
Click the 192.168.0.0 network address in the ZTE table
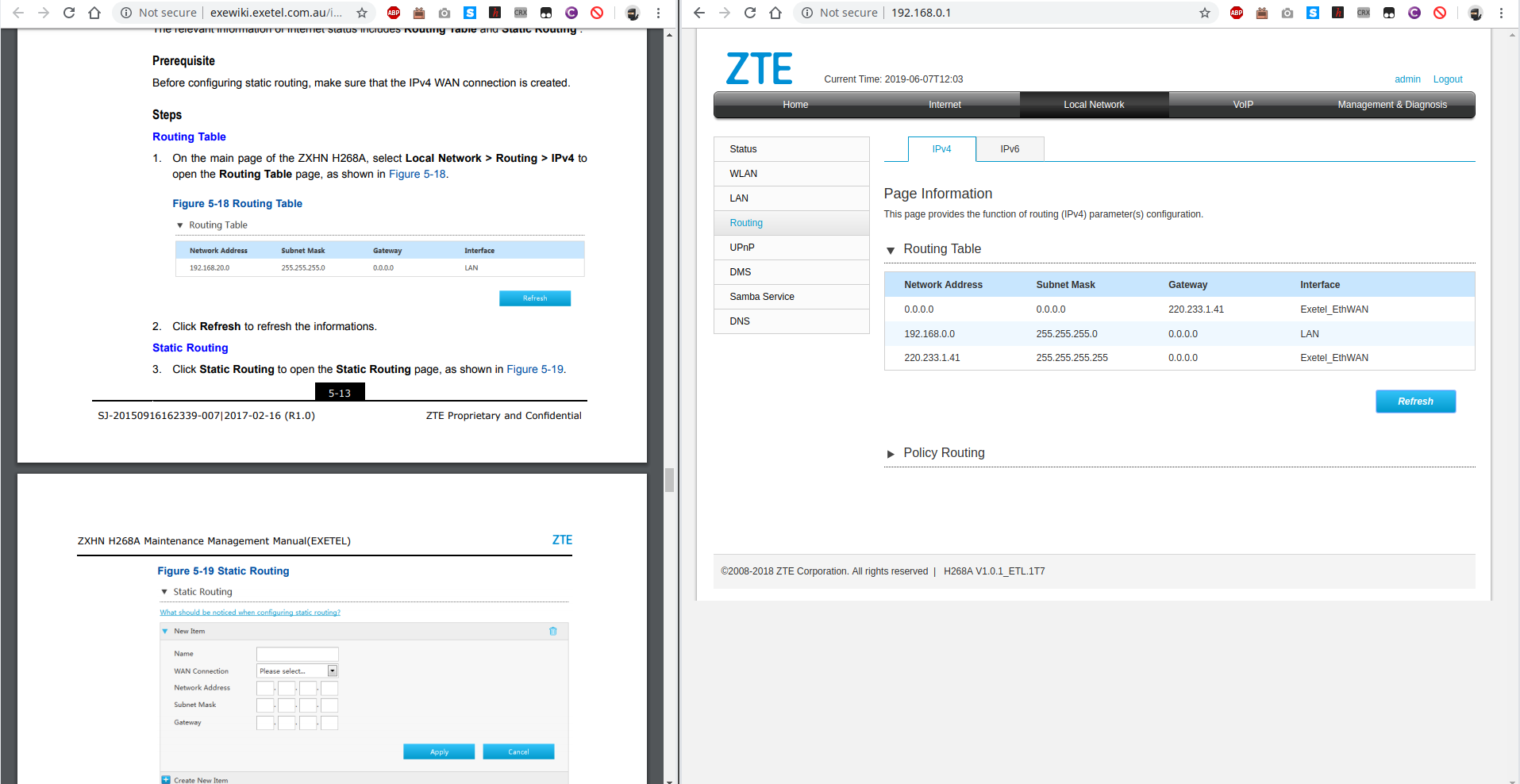click(x=929, y=334)
